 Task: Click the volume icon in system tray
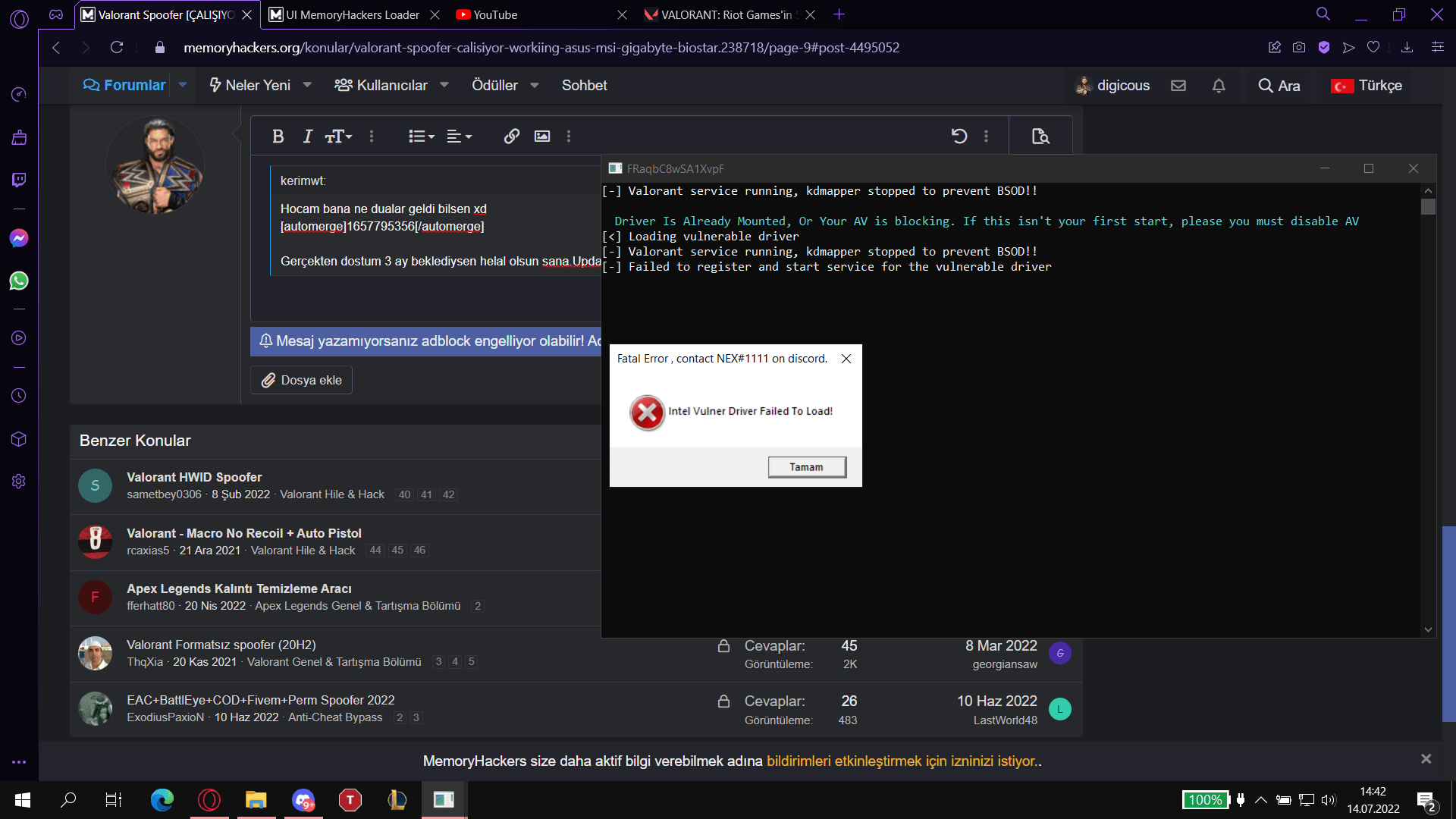(1328, 799)
